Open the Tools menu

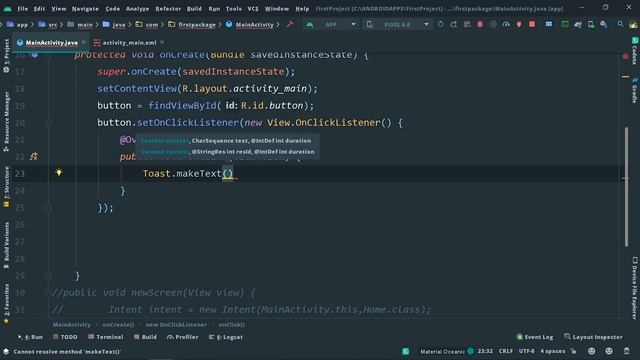click(233, 9)
